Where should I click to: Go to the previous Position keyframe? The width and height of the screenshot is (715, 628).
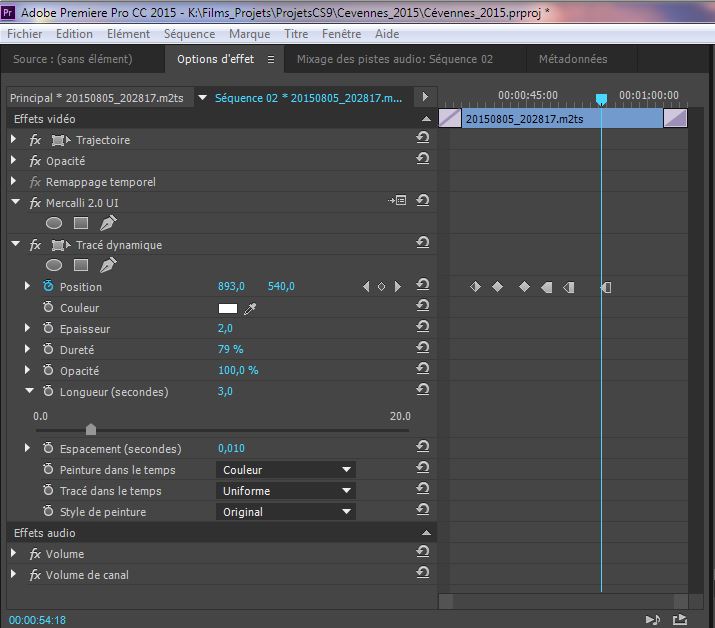(366, 287)
